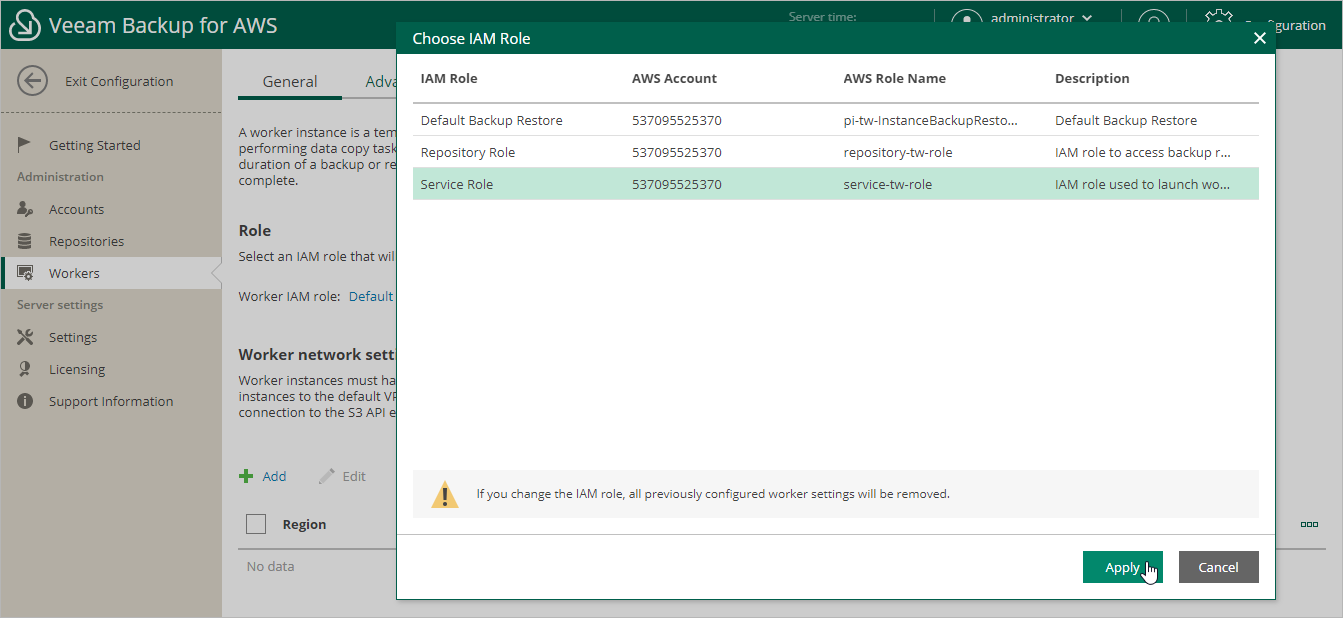Click the Settings wrench icon

pos(26,337)
